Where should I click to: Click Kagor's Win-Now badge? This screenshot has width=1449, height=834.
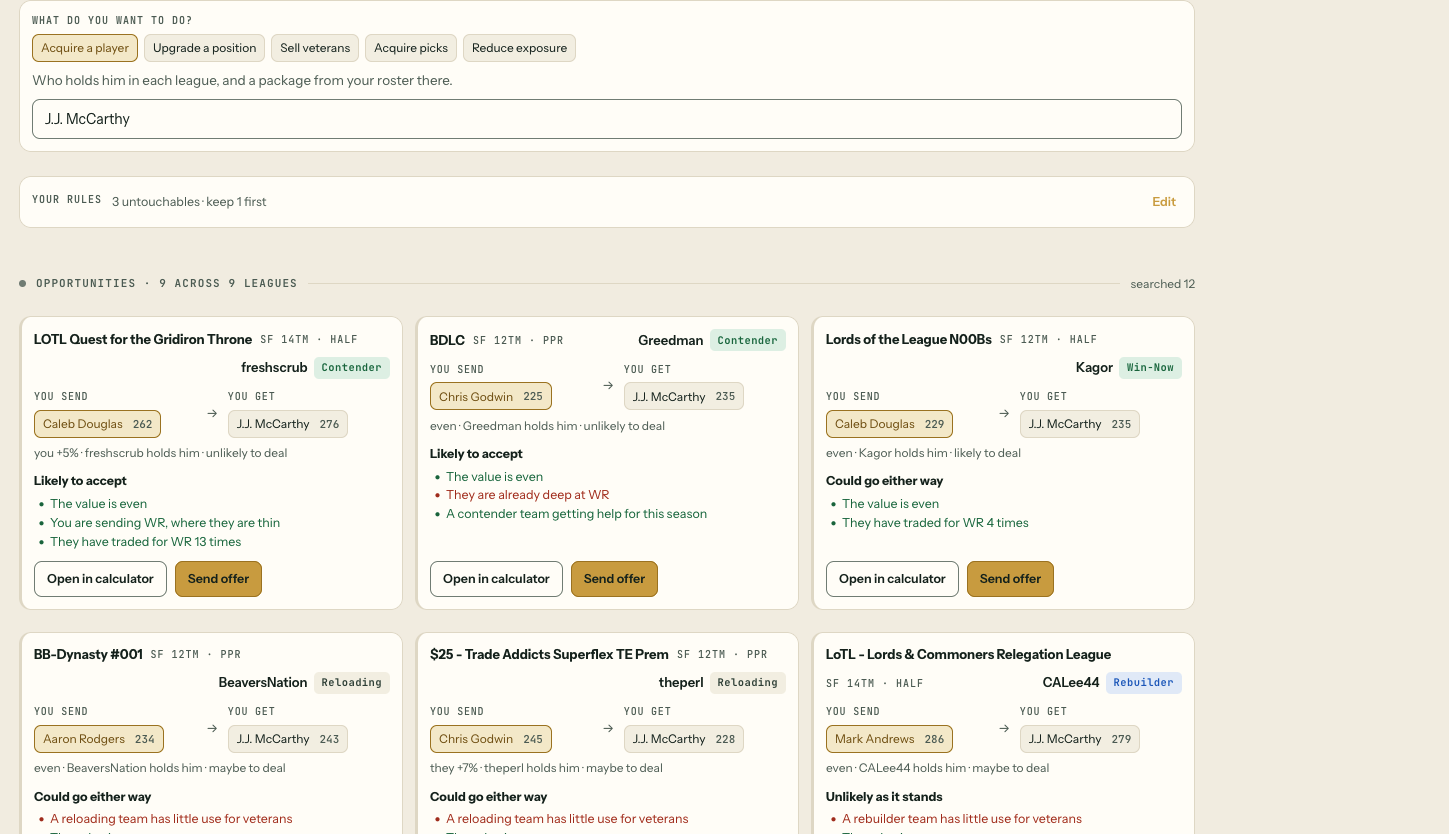[x=1150, y=368]
